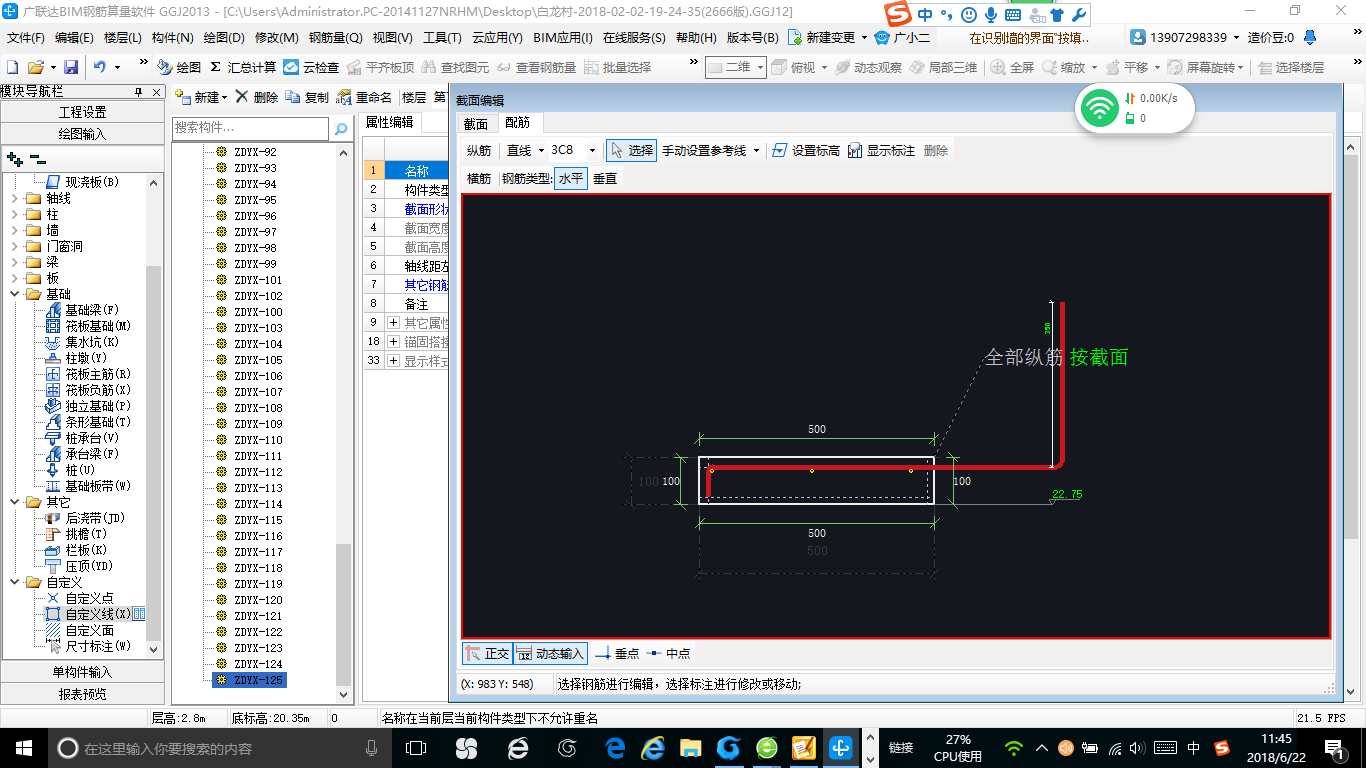Toggle 中点 midpoint snap
Screen dimensions: 1366x768
[668, 653]
